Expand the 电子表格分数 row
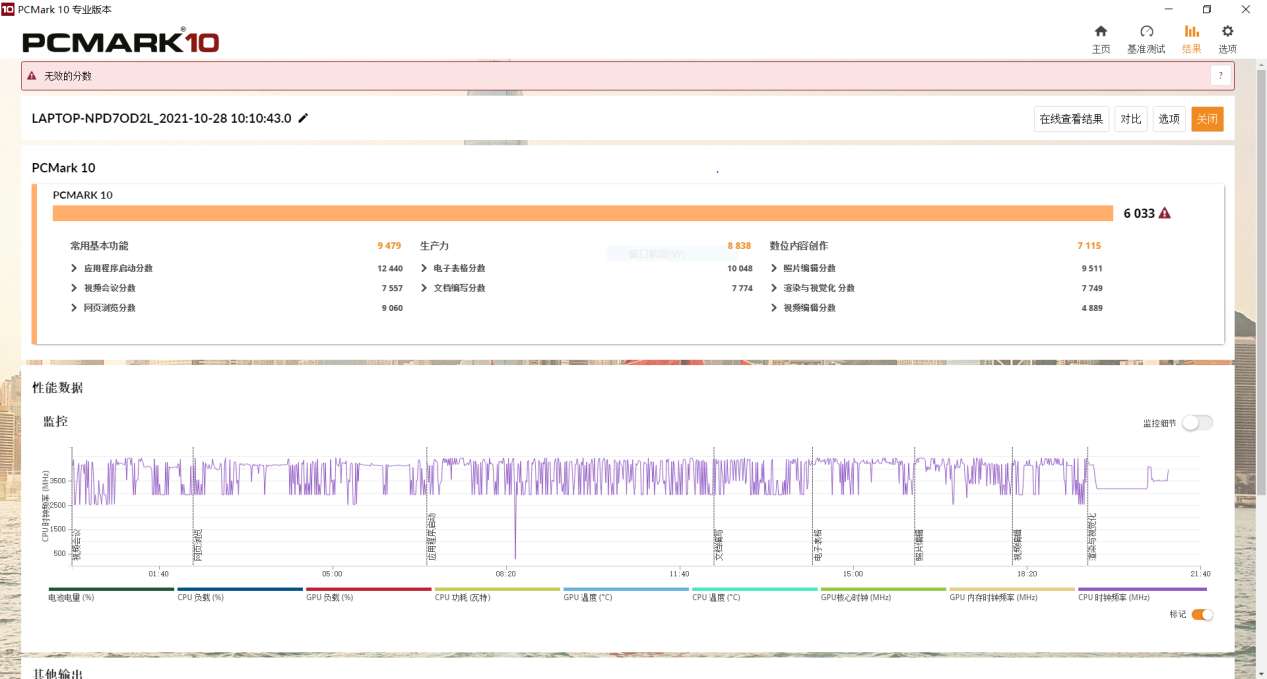 pyautogui.click(x=425, y=268)
